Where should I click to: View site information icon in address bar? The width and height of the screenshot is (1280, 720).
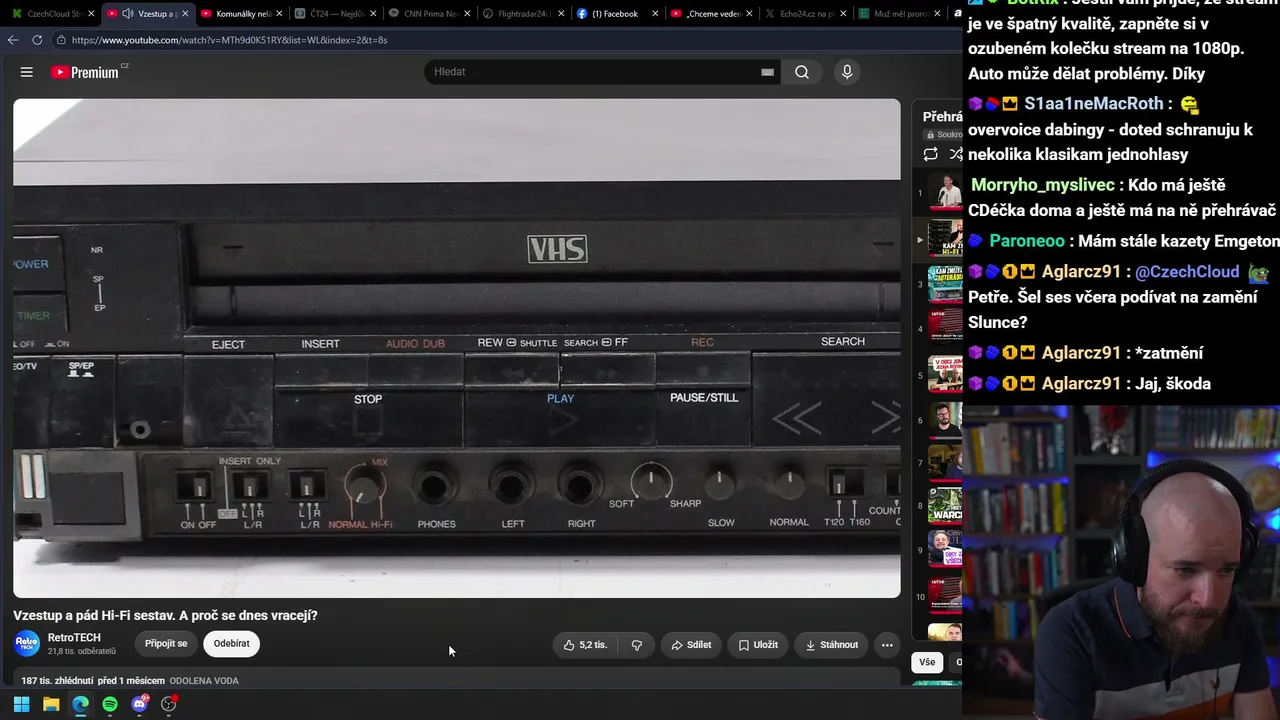click(x=61, y=40)
